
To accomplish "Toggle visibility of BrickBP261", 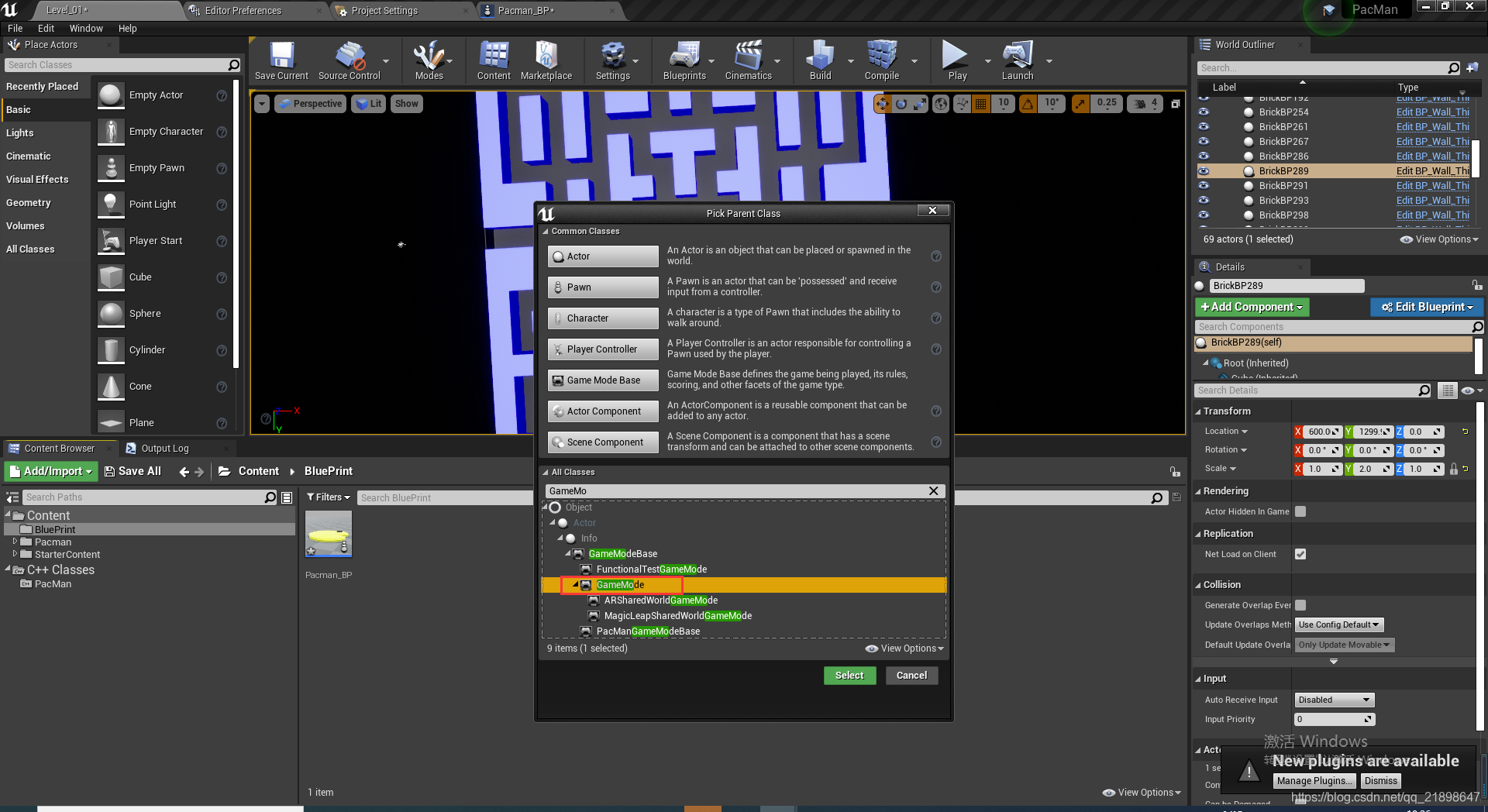I will pos(1204,127).
